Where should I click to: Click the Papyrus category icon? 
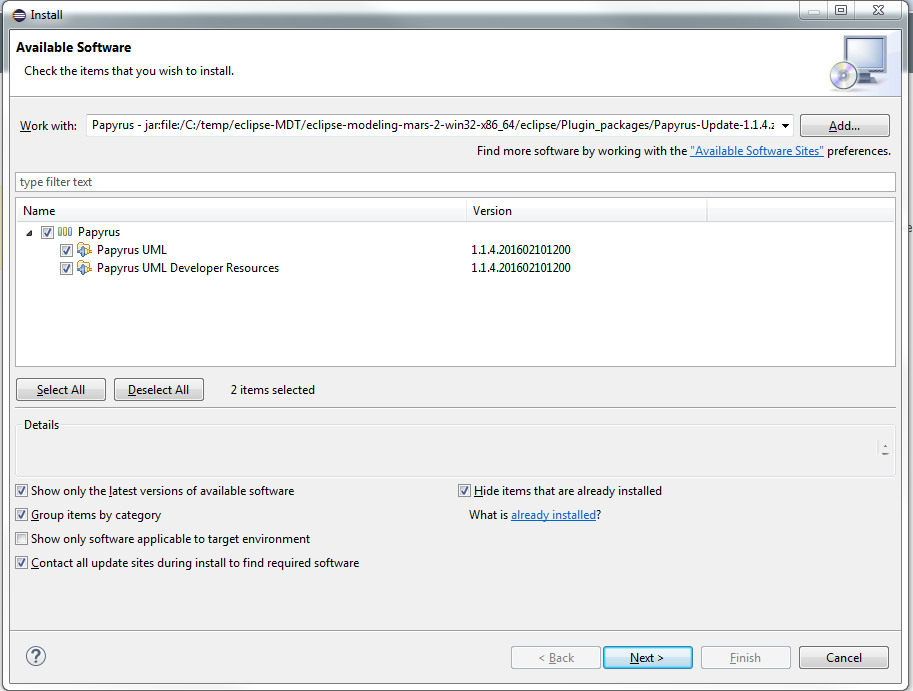pyautogui.click(x=65, y=232)
